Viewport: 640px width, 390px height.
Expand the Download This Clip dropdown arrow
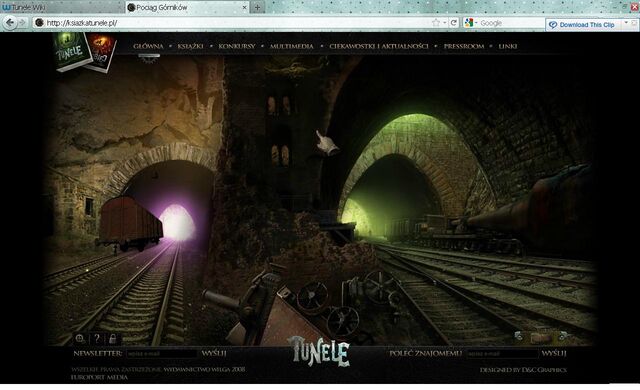tap(626, 23)
